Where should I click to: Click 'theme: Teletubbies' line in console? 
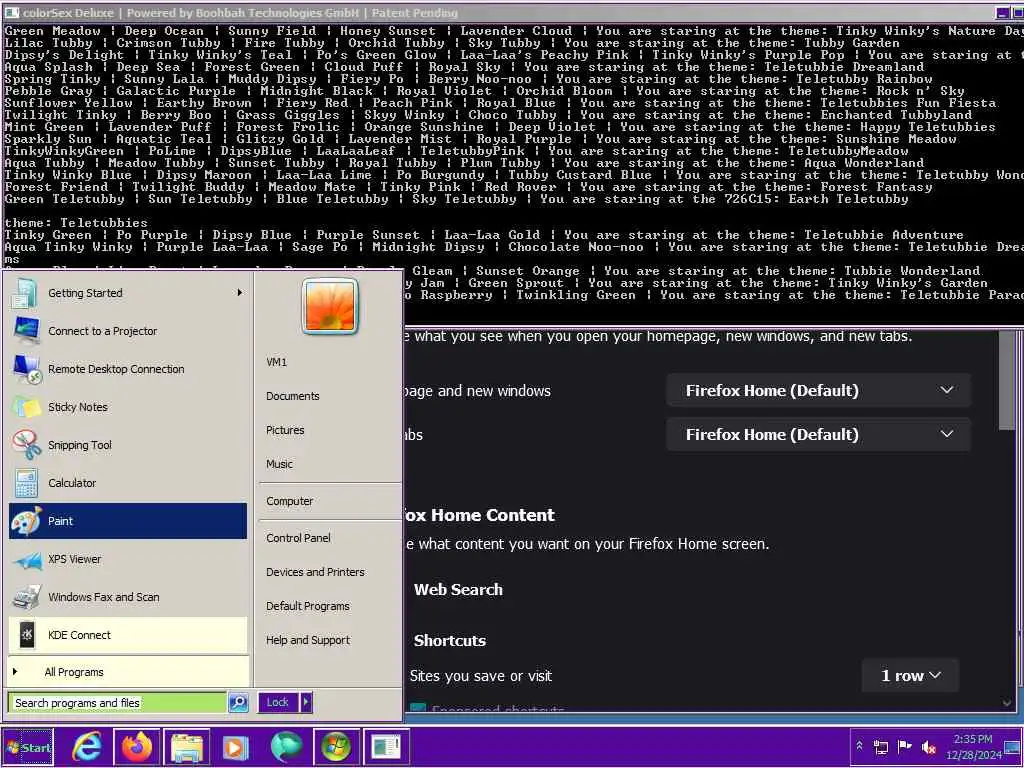click(x=76, y=223)
